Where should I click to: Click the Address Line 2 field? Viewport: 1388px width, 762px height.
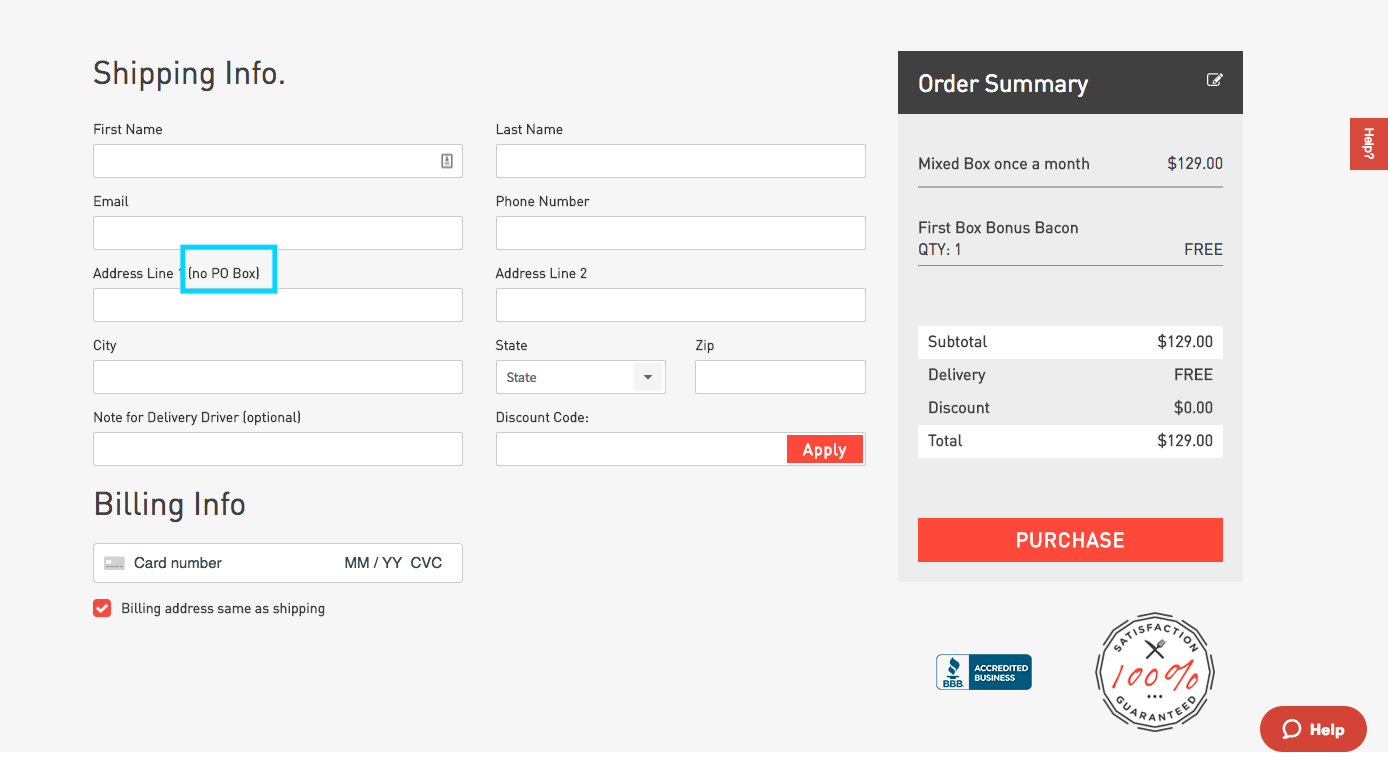[x=680, y=305]
